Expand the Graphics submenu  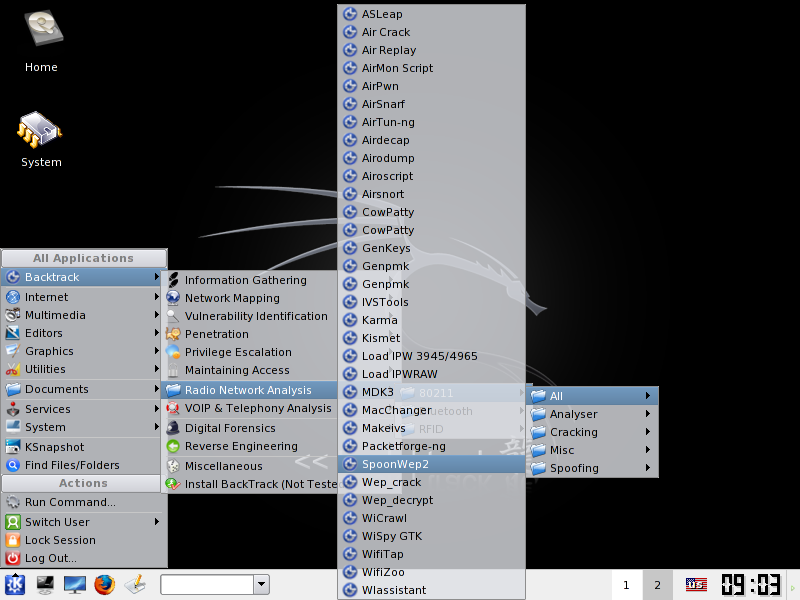[82, 351]
